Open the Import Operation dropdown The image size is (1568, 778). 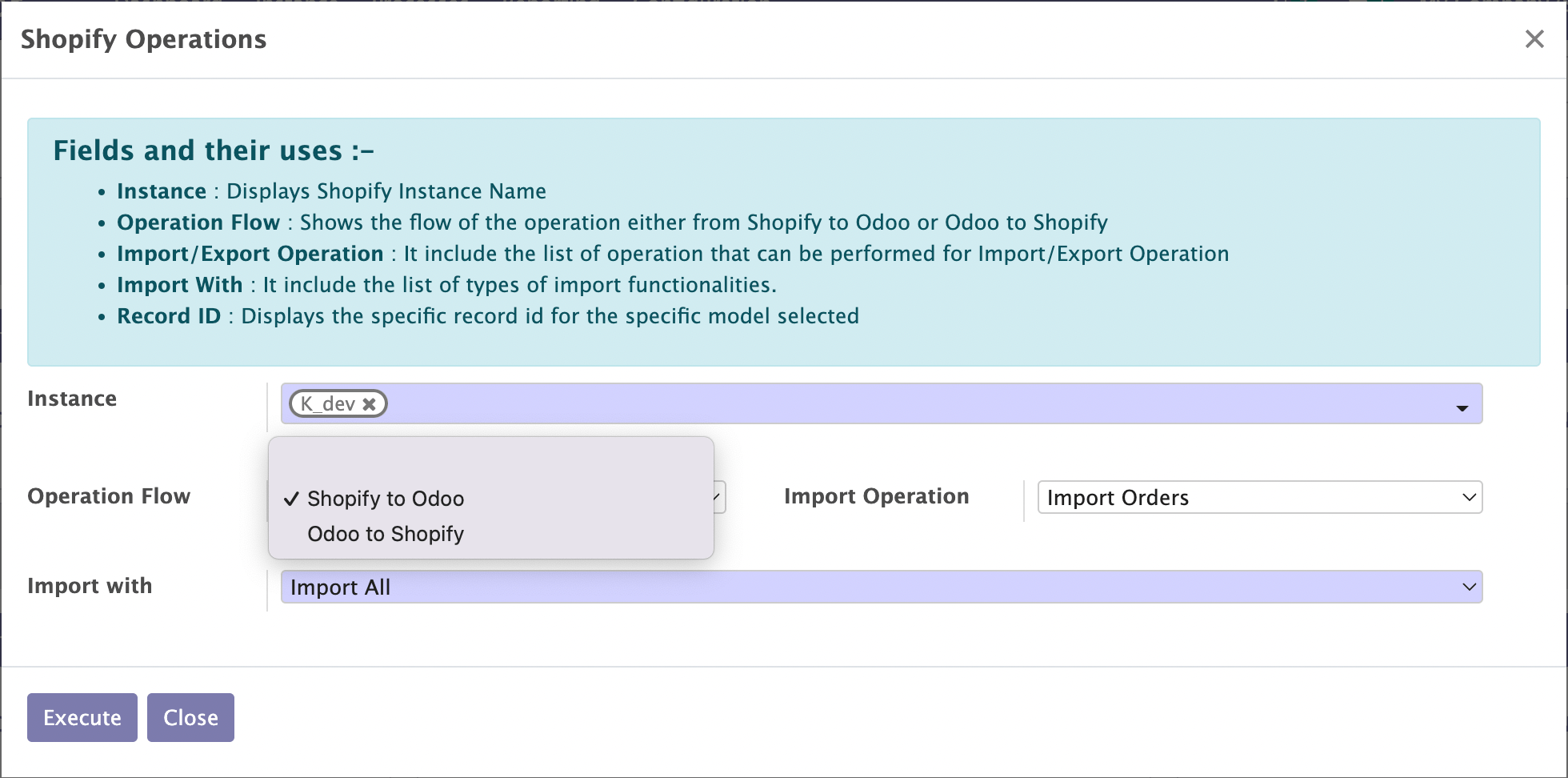click(x=1259, y=497)
